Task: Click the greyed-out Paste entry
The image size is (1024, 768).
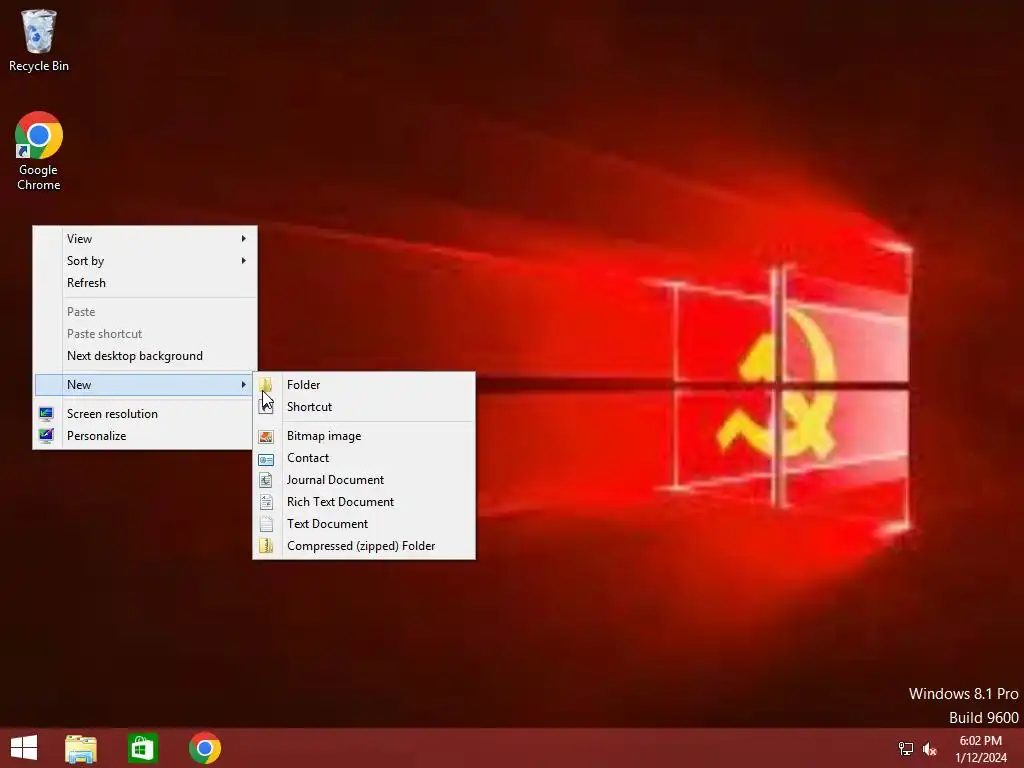Action: (145, 312)
